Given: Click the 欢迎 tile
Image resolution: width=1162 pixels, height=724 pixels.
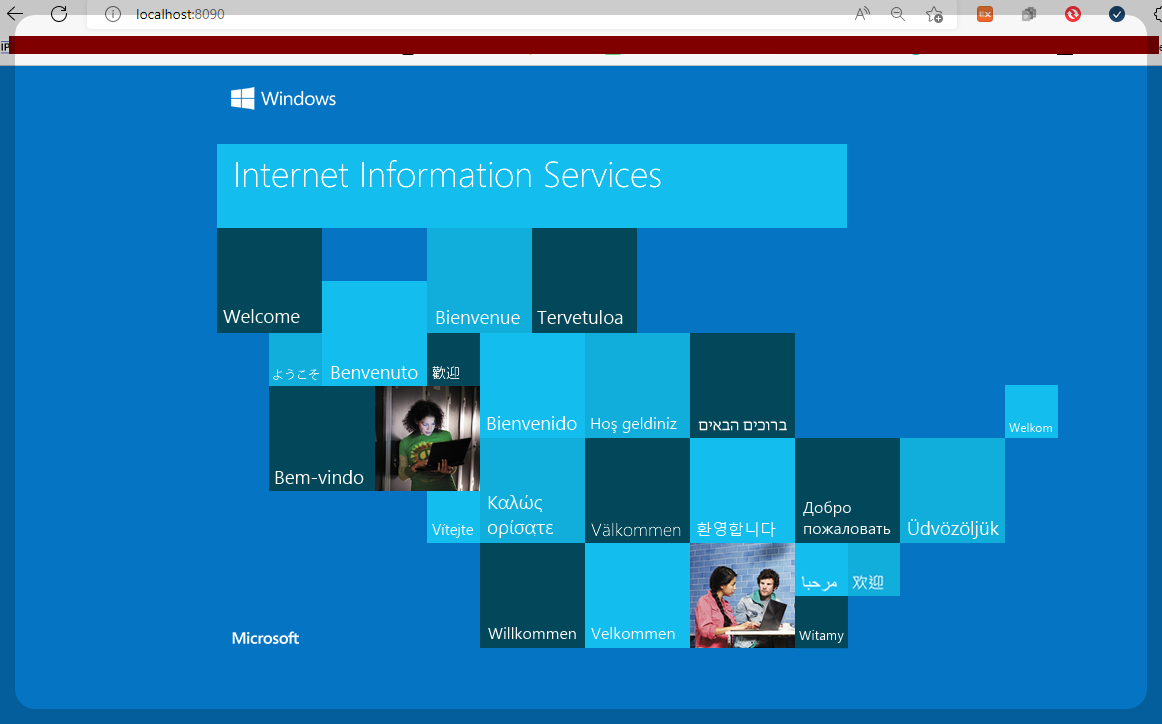Looking at the screenshot, I should point(874,569).
